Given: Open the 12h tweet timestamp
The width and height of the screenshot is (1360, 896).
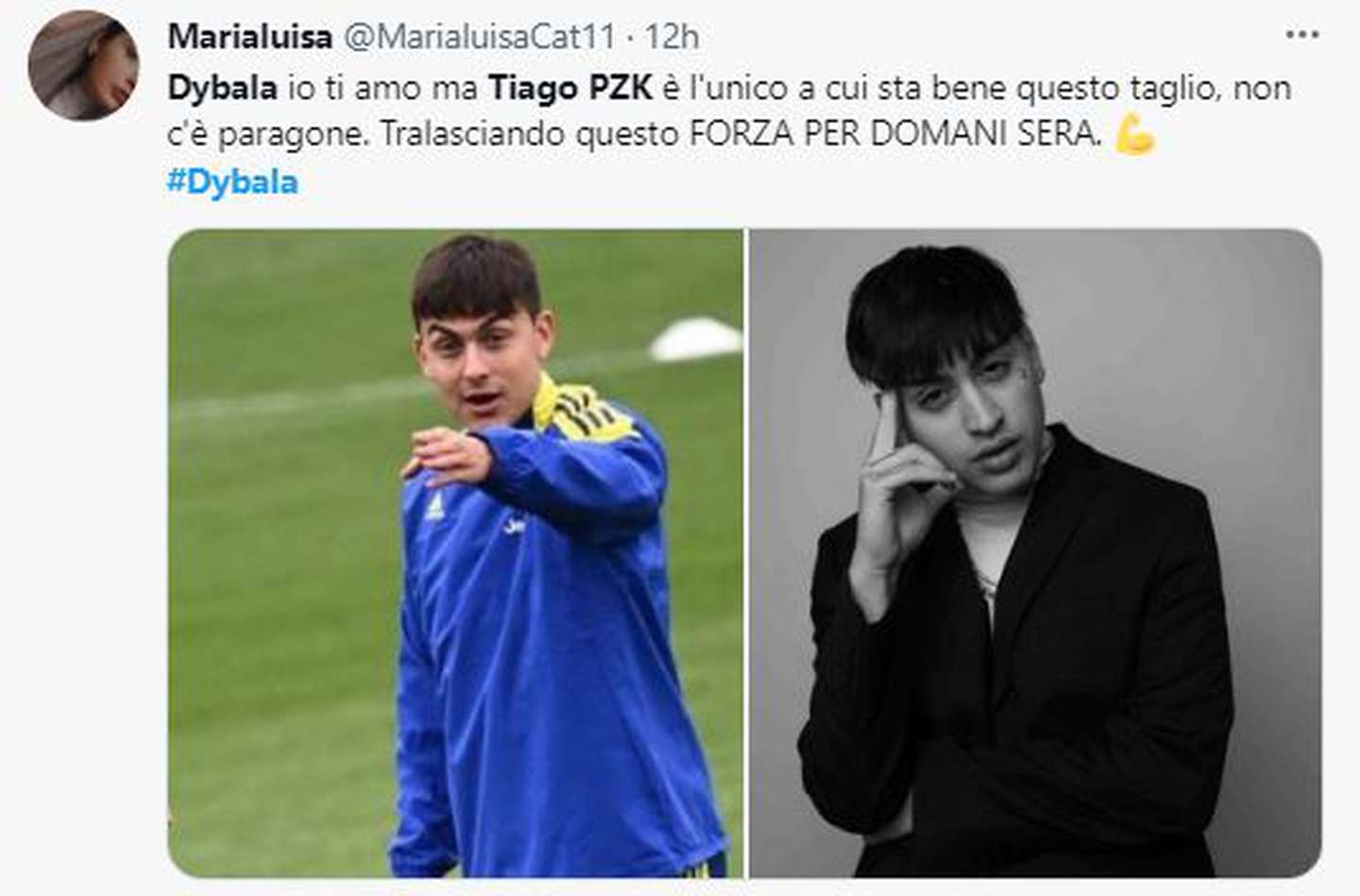Looking at the screenshot, I should pos(671,37).
